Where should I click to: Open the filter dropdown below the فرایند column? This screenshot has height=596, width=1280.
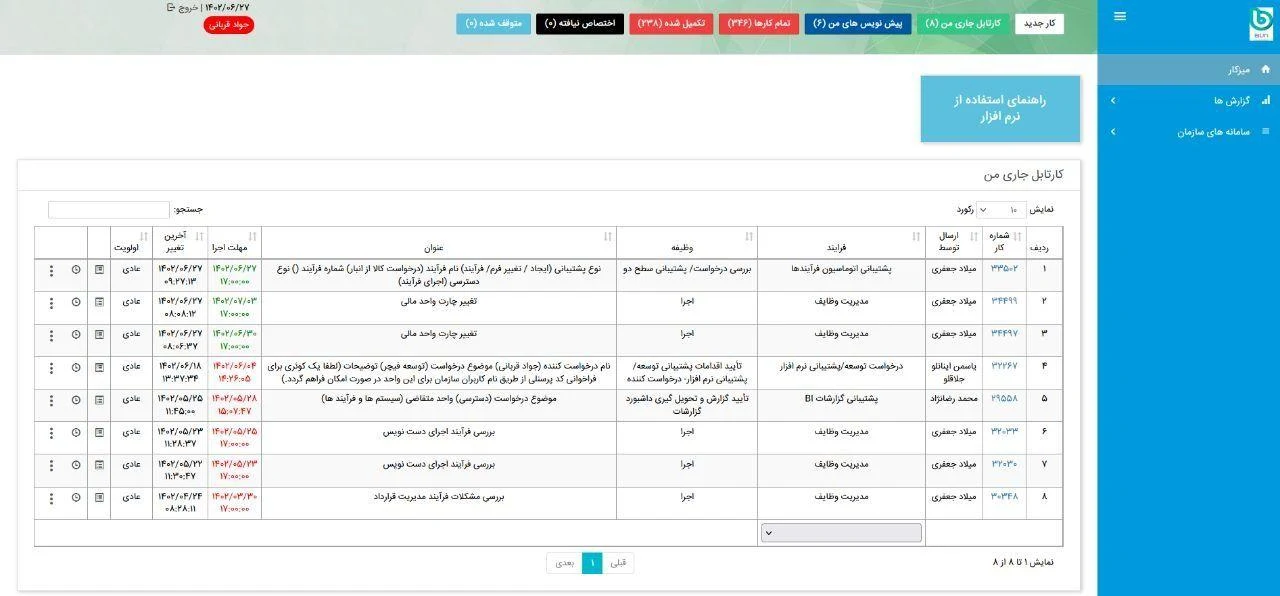tap(841, 533)
